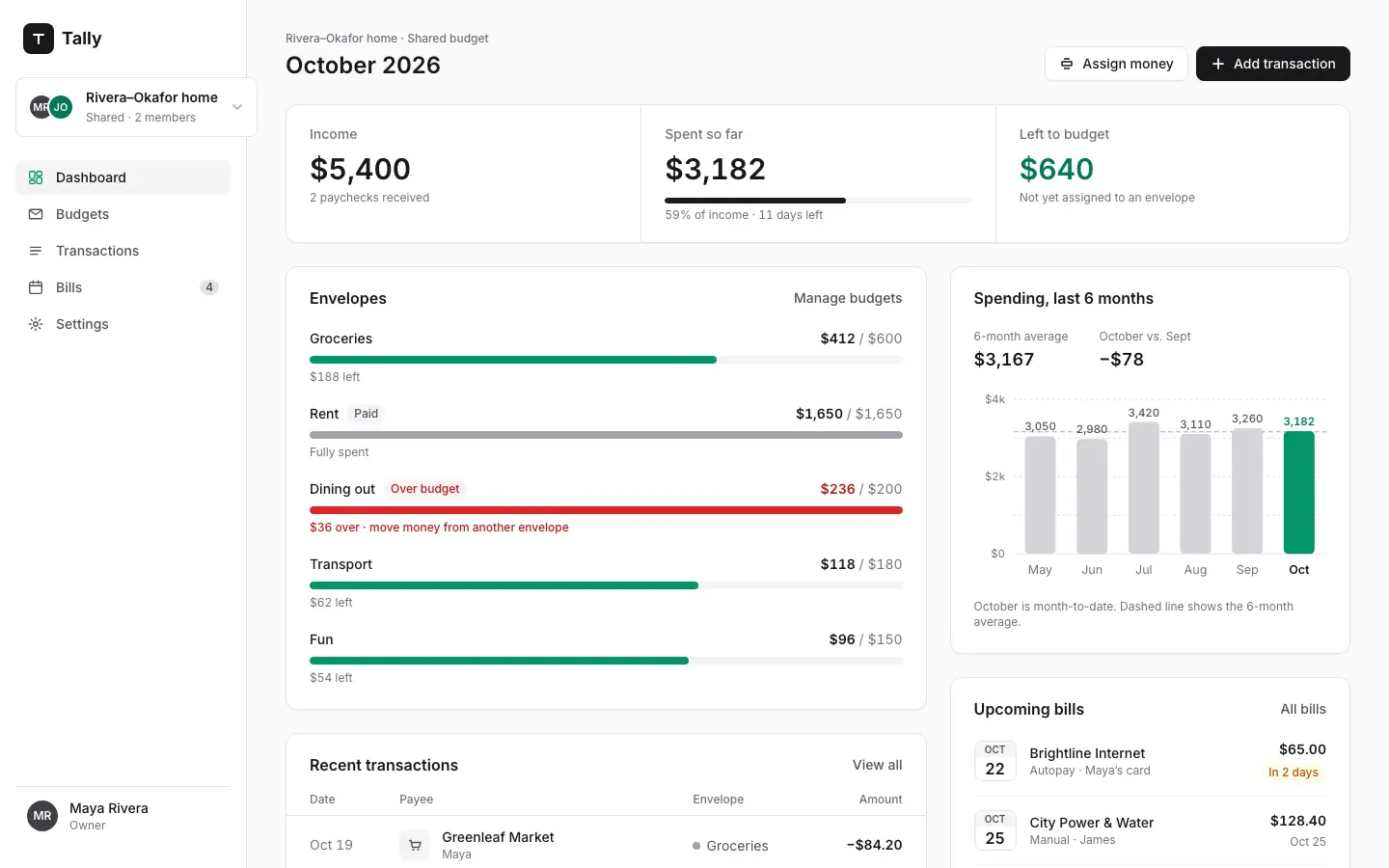1389x868 pixels.
Task: Click the Transactions list icon
Action: 36,251
